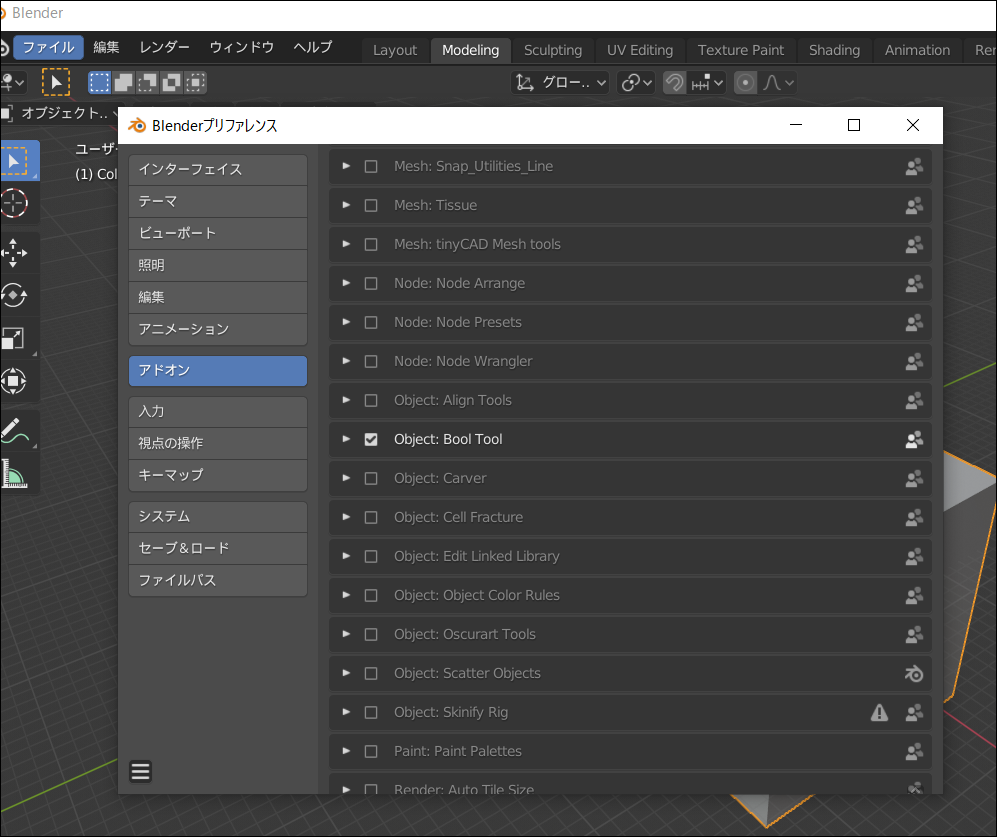Click the community icon for Bool Tool

[x=914, y=439]
